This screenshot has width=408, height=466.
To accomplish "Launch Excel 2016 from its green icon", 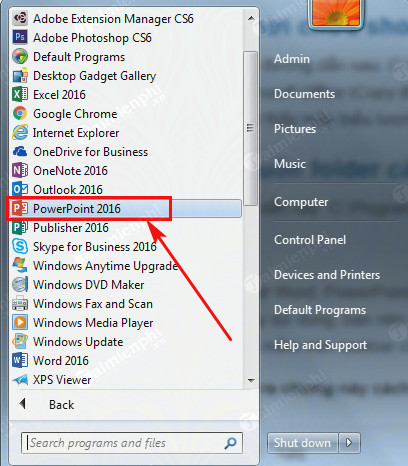I will pyautogui.click(x=20, y=94).
